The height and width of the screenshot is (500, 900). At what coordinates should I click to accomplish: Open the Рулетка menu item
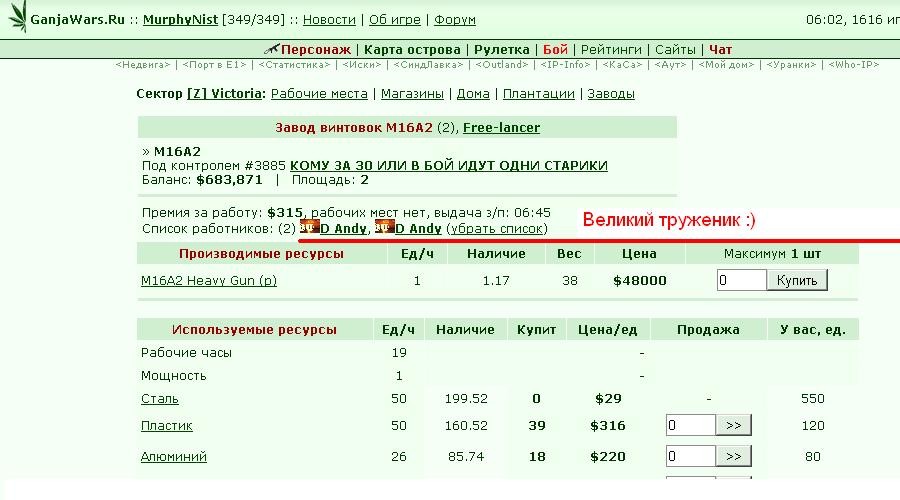pyautogui.click(x=502, y=49)
